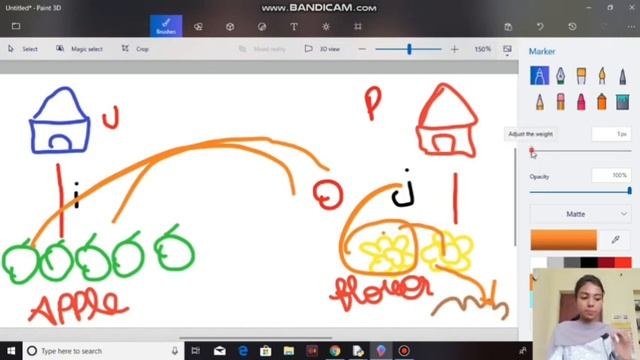Viewport: 640px width, 360px height.
Task: Select the Pencil brush
Action: click(x=540, y=102)
